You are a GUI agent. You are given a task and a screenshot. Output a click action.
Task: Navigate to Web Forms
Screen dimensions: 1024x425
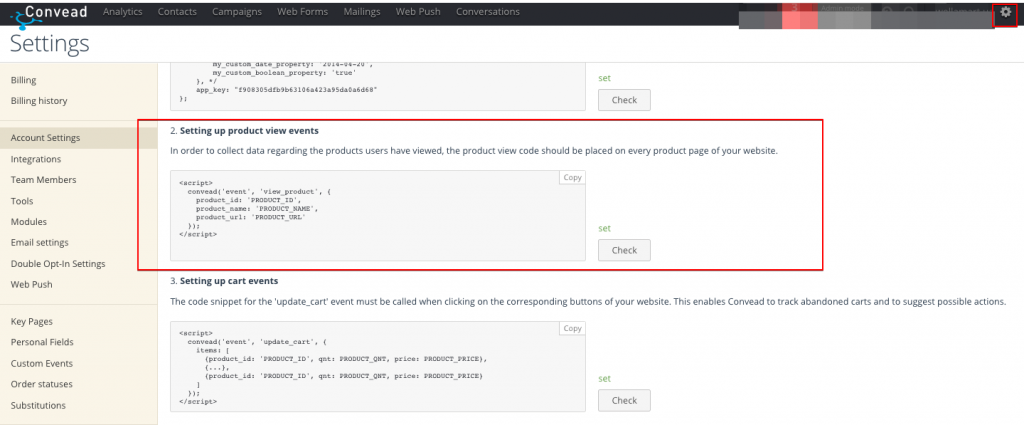tap(302, 12)
